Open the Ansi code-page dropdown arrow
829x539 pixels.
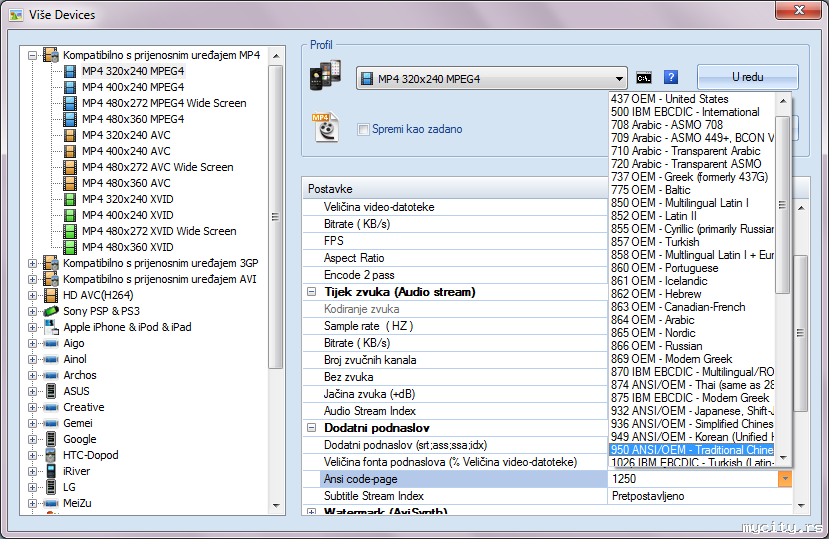click(x=785, y=479)
